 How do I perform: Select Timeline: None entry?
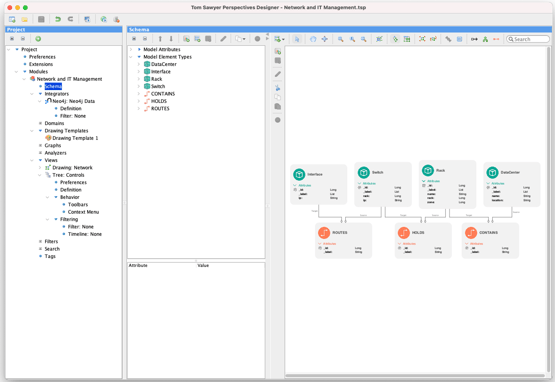pos(85,234)
